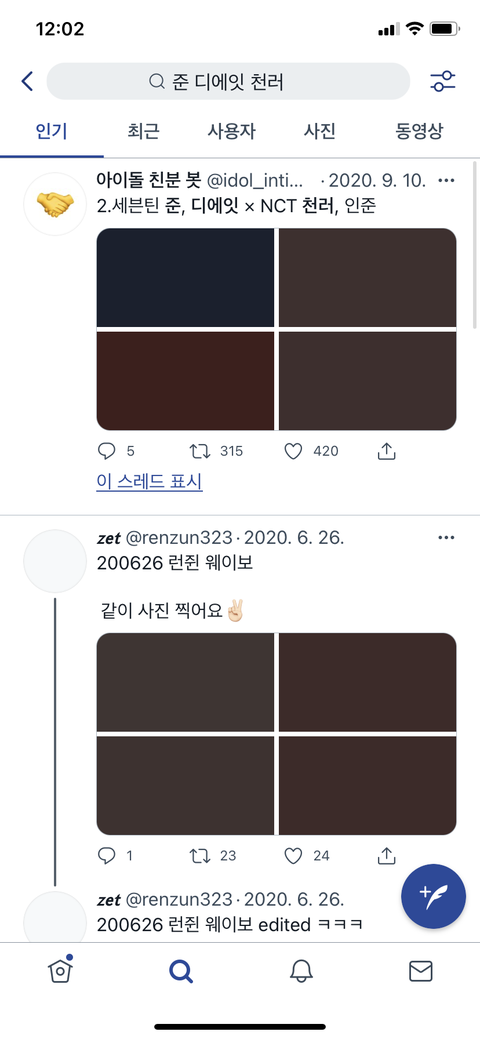Open more options on zet's tweet
The image size is (480, 1039).
click(x=446, y=537)
